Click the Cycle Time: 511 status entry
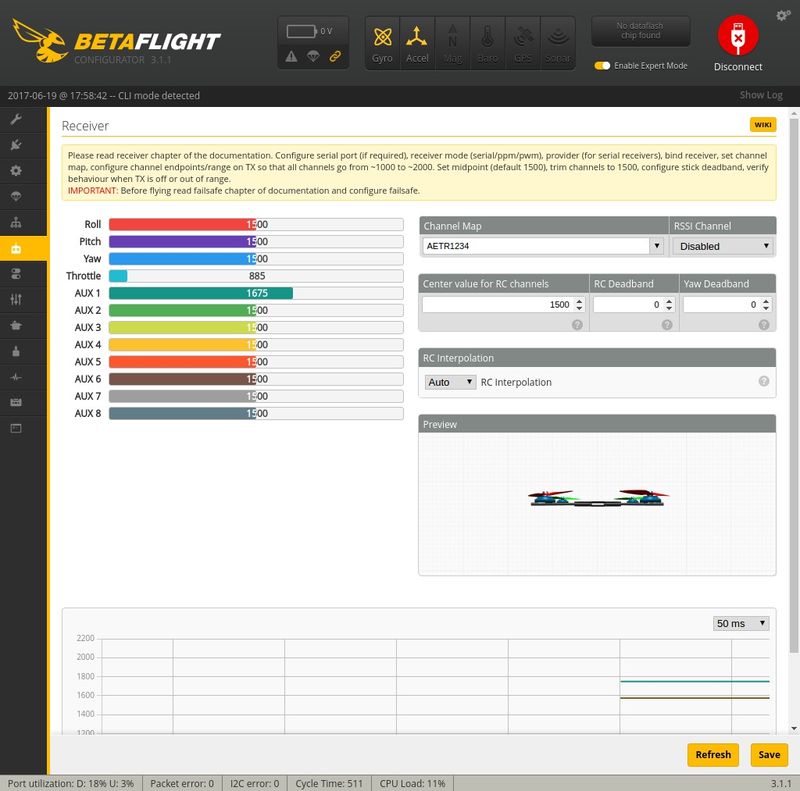 tap(329, 783)
